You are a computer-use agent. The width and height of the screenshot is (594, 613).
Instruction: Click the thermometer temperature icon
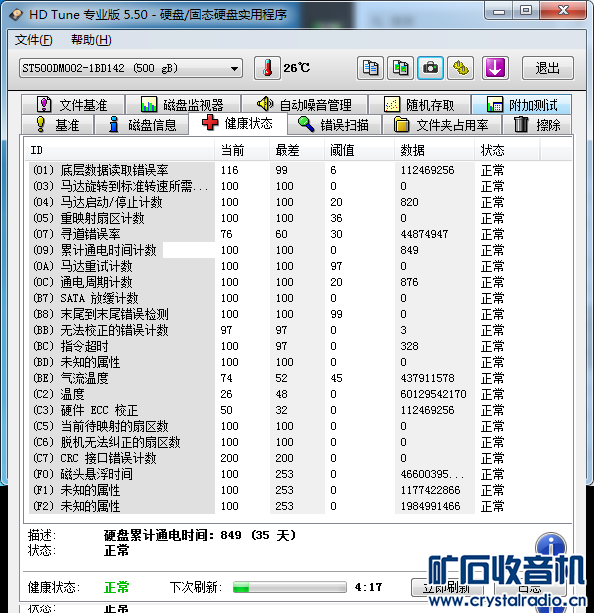(x=267, y=68)
